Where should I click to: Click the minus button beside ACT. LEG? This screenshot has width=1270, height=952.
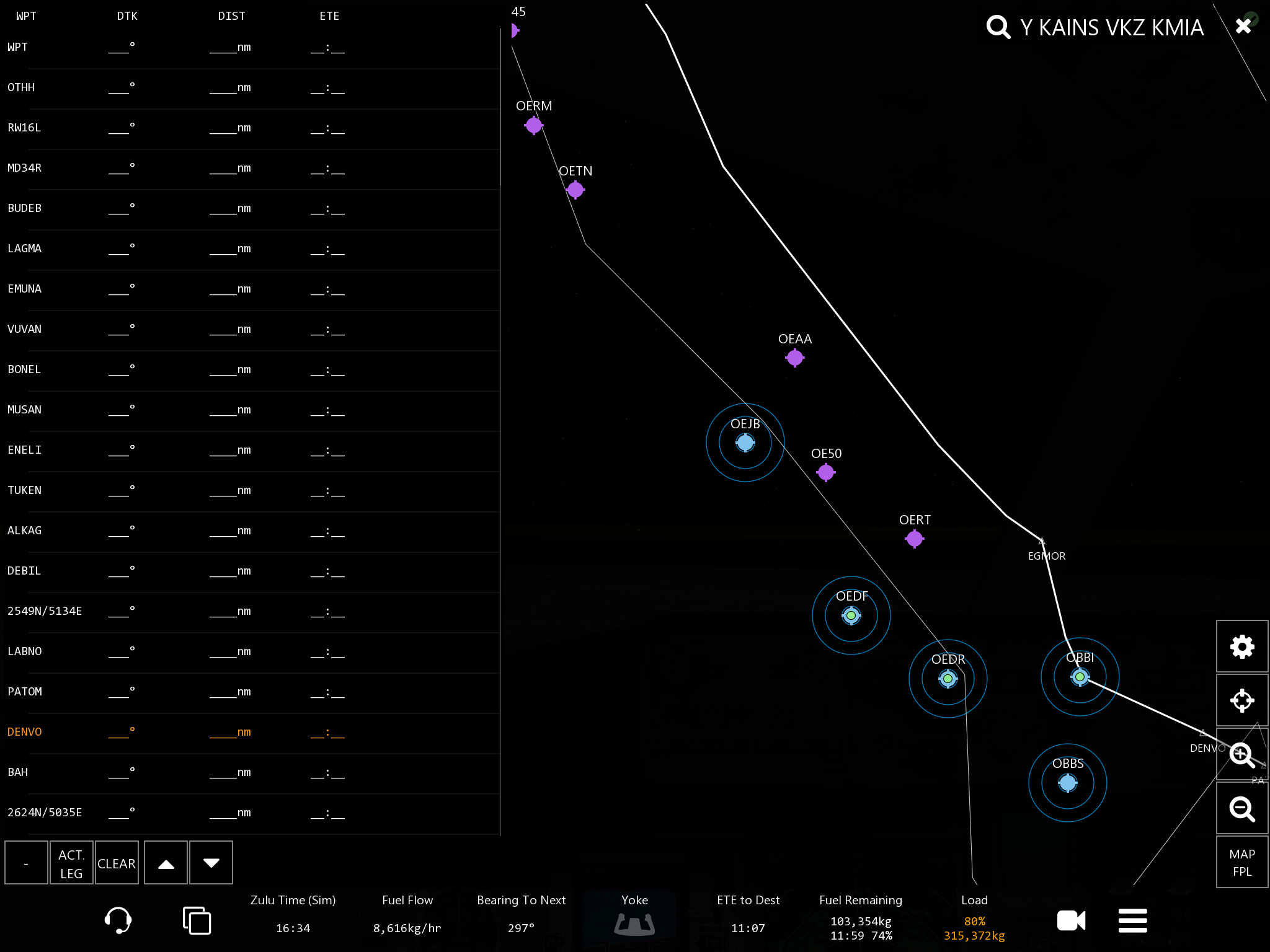coord(26,863)
